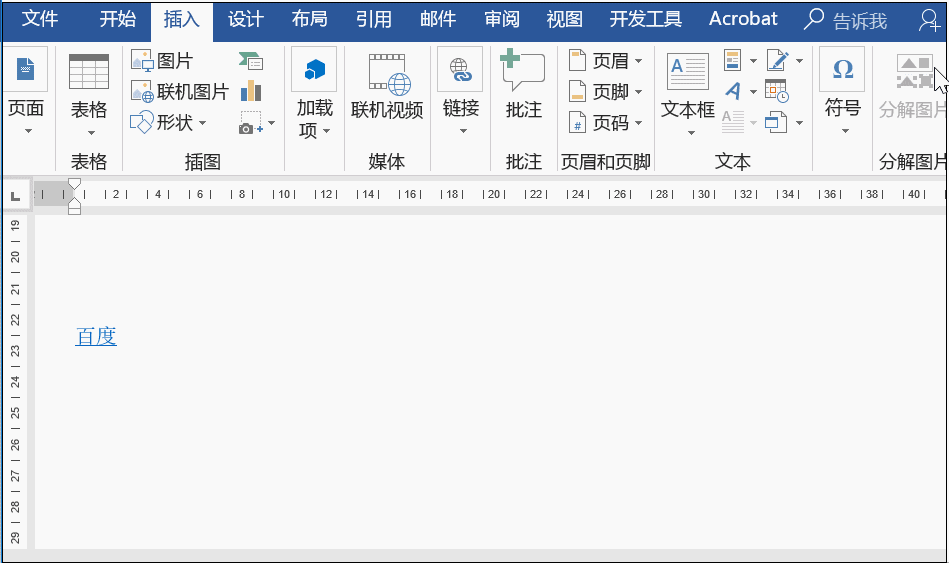Open the Acrobat ribbon tab
This screenshot has height=563, width=949.
pos(743,19)
